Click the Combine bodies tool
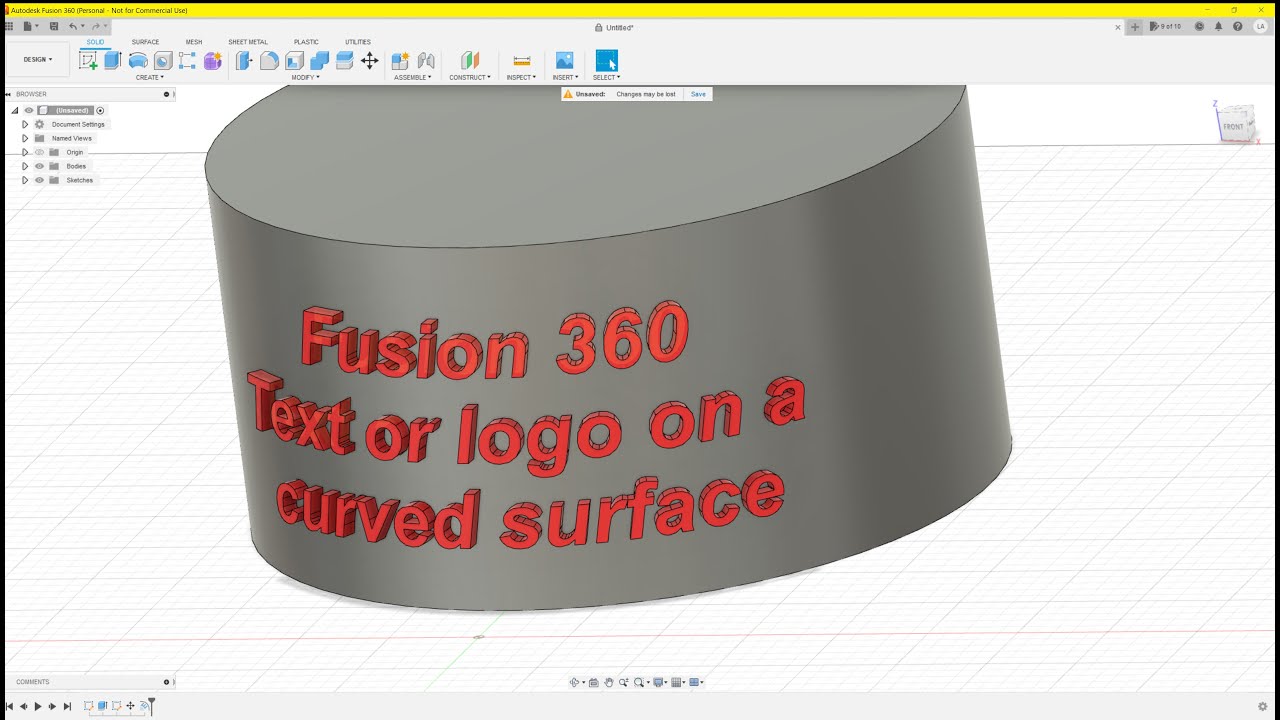 [x=319, y=61]
